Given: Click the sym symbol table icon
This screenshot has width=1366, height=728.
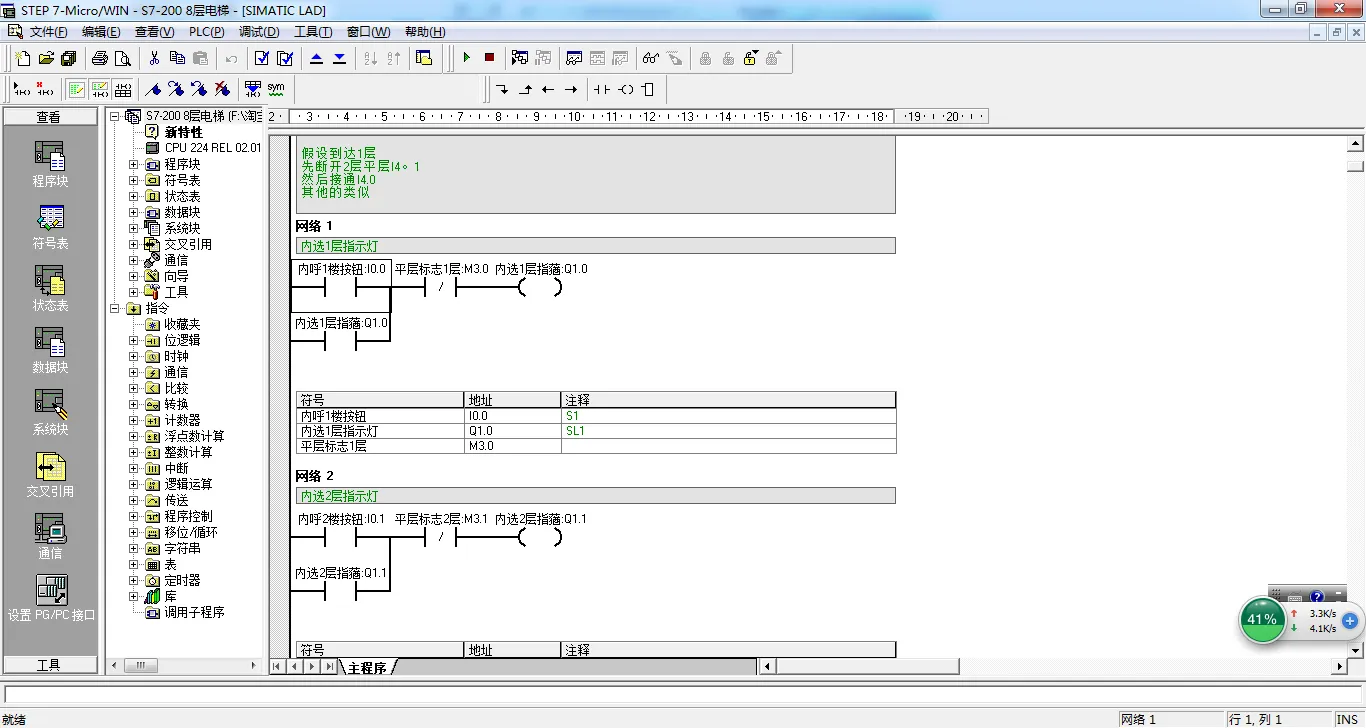Looking at the screenshot, I should pos(276,89).
